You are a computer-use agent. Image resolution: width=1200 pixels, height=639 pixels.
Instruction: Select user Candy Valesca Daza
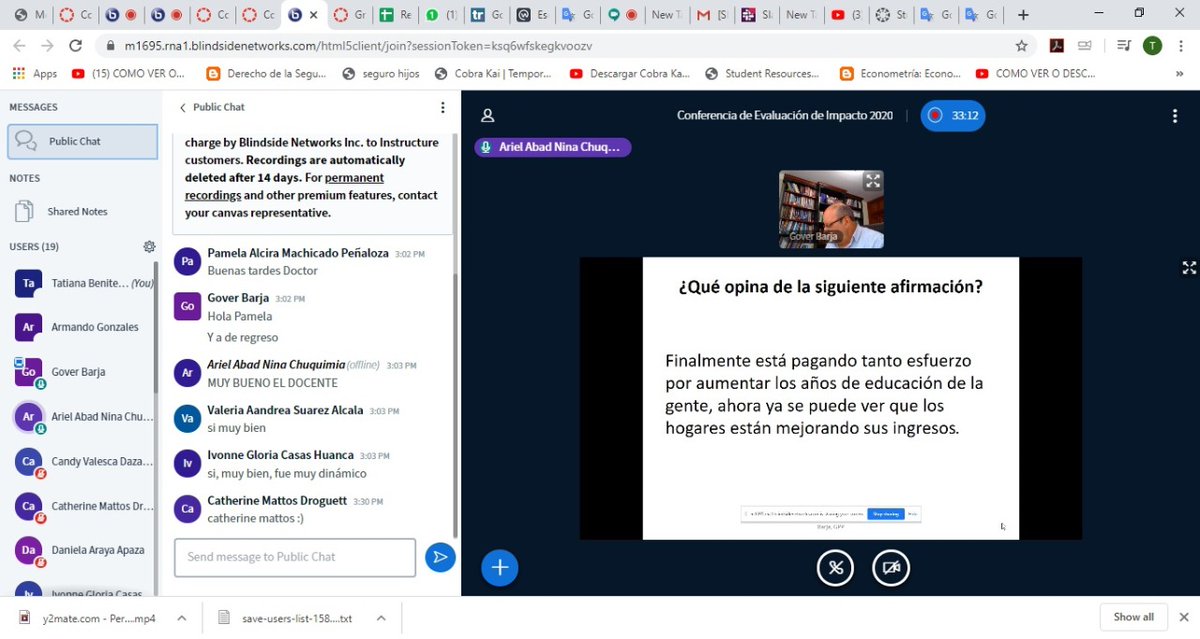point(81,462)
